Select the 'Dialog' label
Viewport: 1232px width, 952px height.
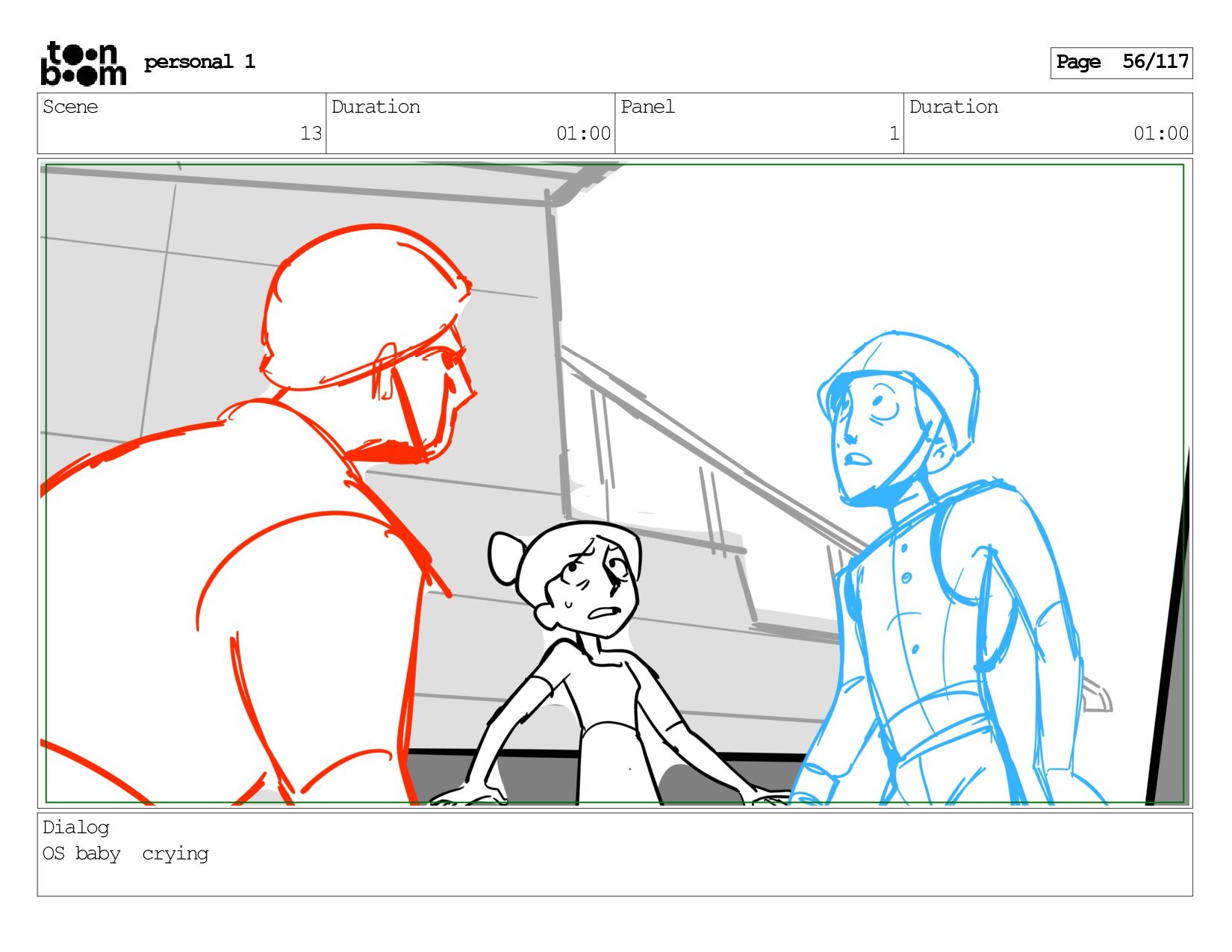pos(76,827)
